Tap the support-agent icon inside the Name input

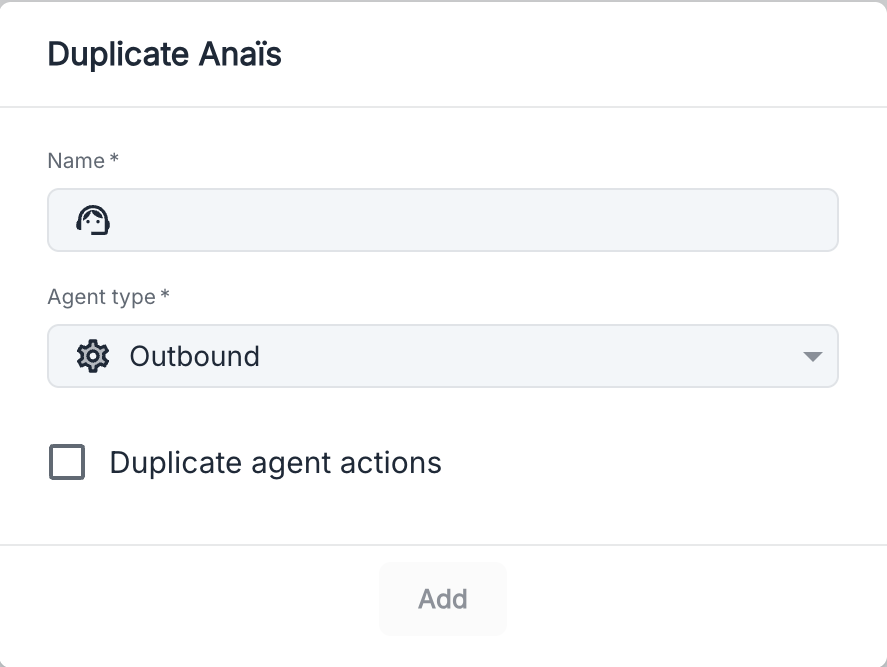[94, 219]
